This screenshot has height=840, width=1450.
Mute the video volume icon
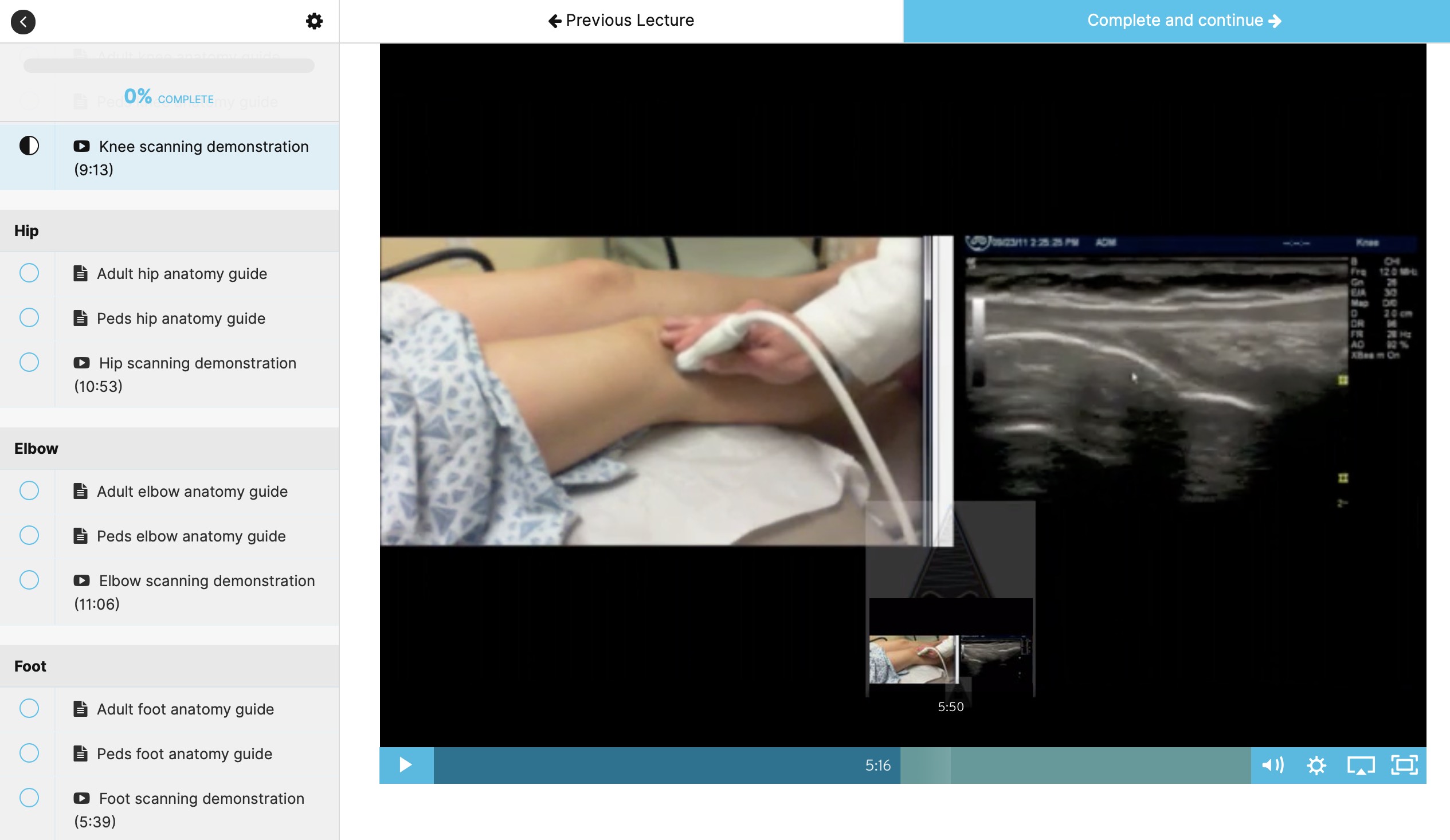click(1272, 765)
